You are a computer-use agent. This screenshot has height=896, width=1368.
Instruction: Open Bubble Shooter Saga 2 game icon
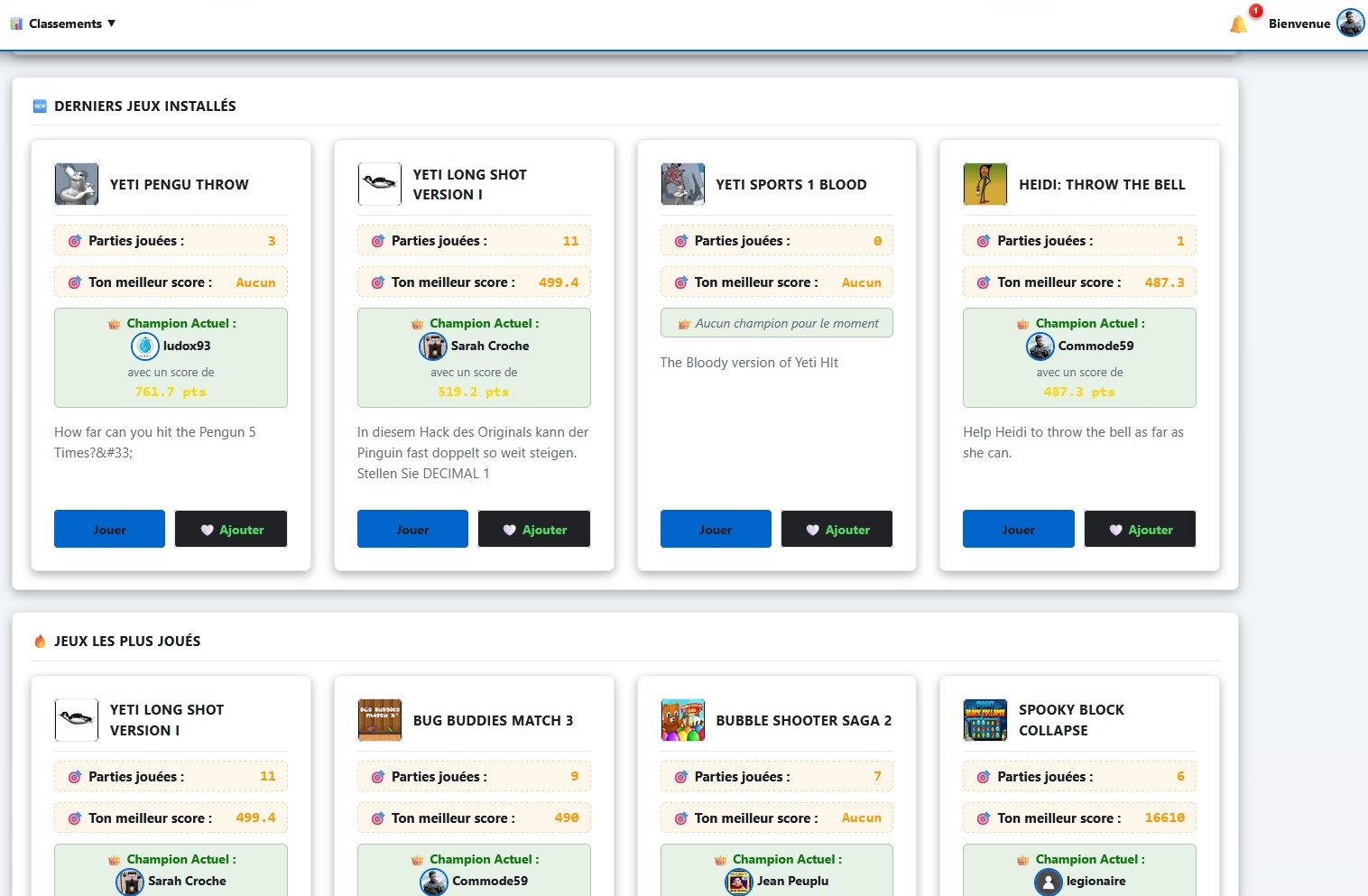click(x=683, y=720)
